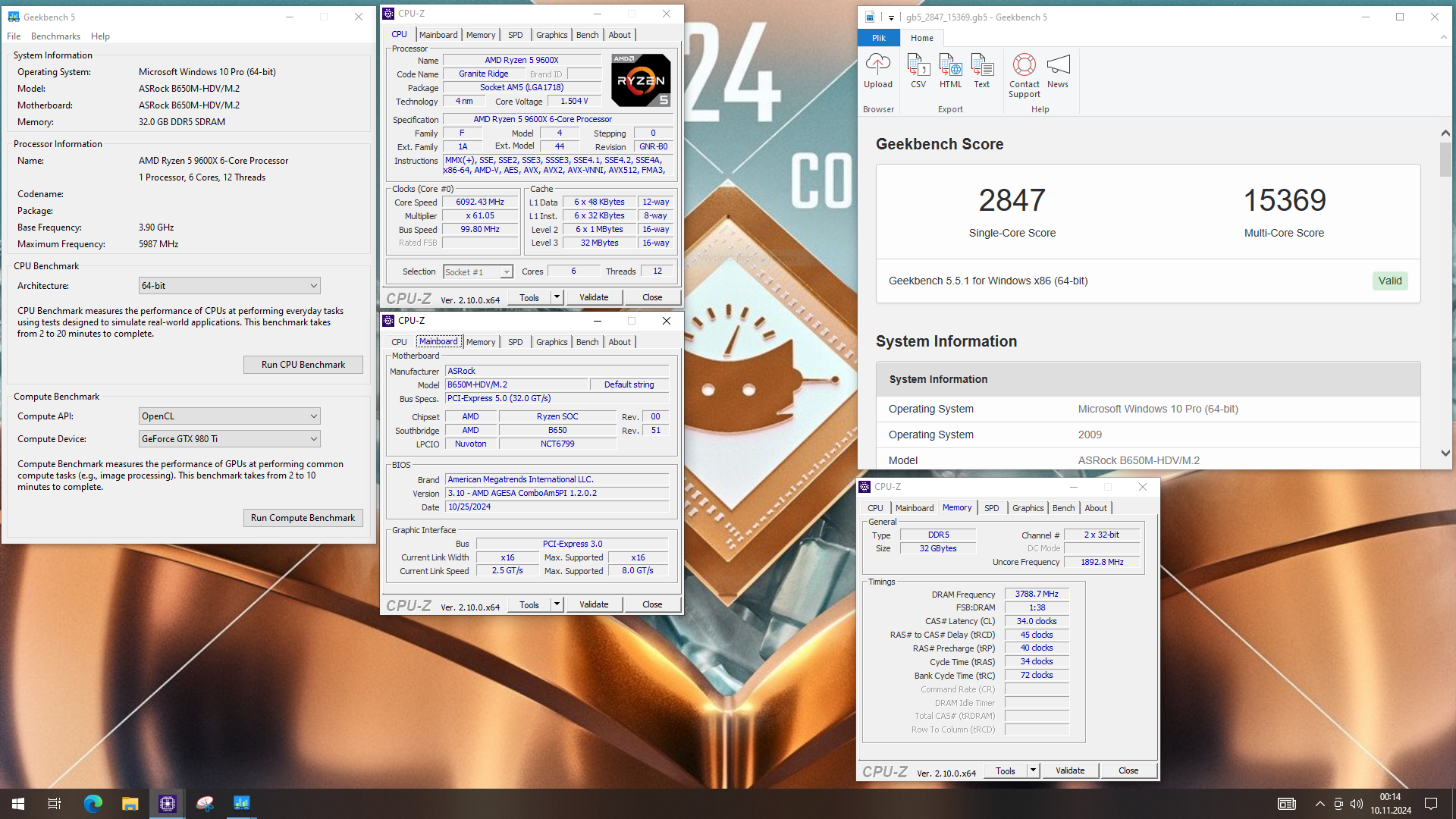
Task: Click the Mainboard model B650M-HDV/M.2 field
Action: (x=516, y=385)
